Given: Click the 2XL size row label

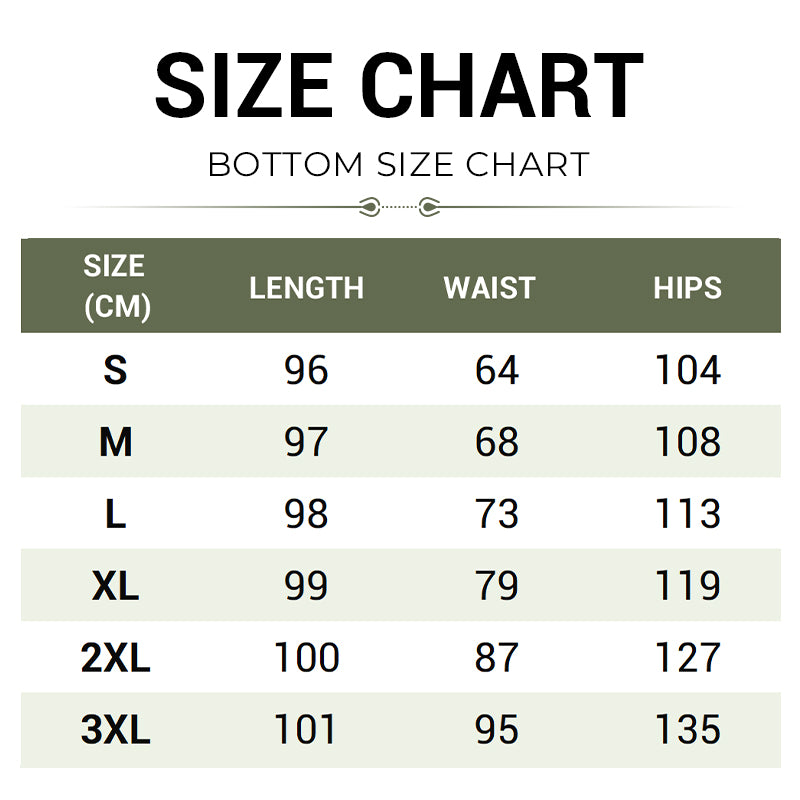Looking at the screenshot, I should point(115,658).
